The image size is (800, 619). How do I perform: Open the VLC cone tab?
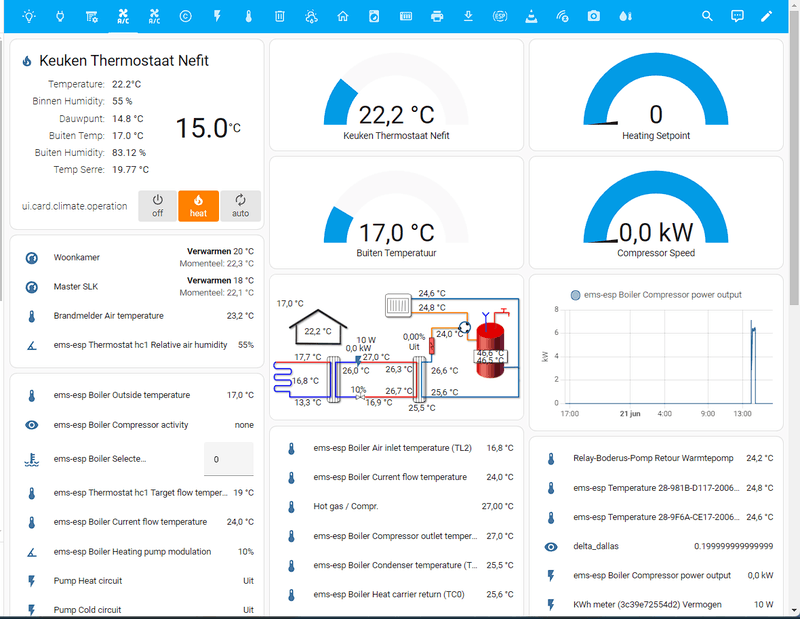point(531,16)
